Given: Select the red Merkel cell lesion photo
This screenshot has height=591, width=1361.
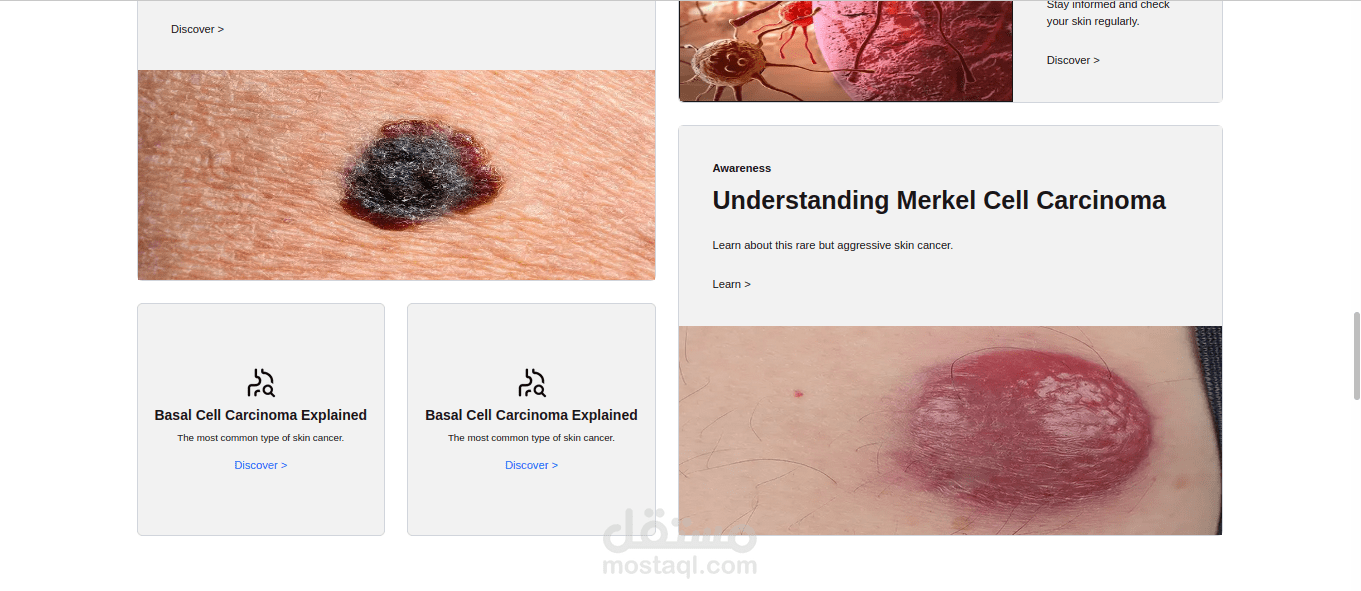Looking at the screenshot, I should (x=950, y=430).
